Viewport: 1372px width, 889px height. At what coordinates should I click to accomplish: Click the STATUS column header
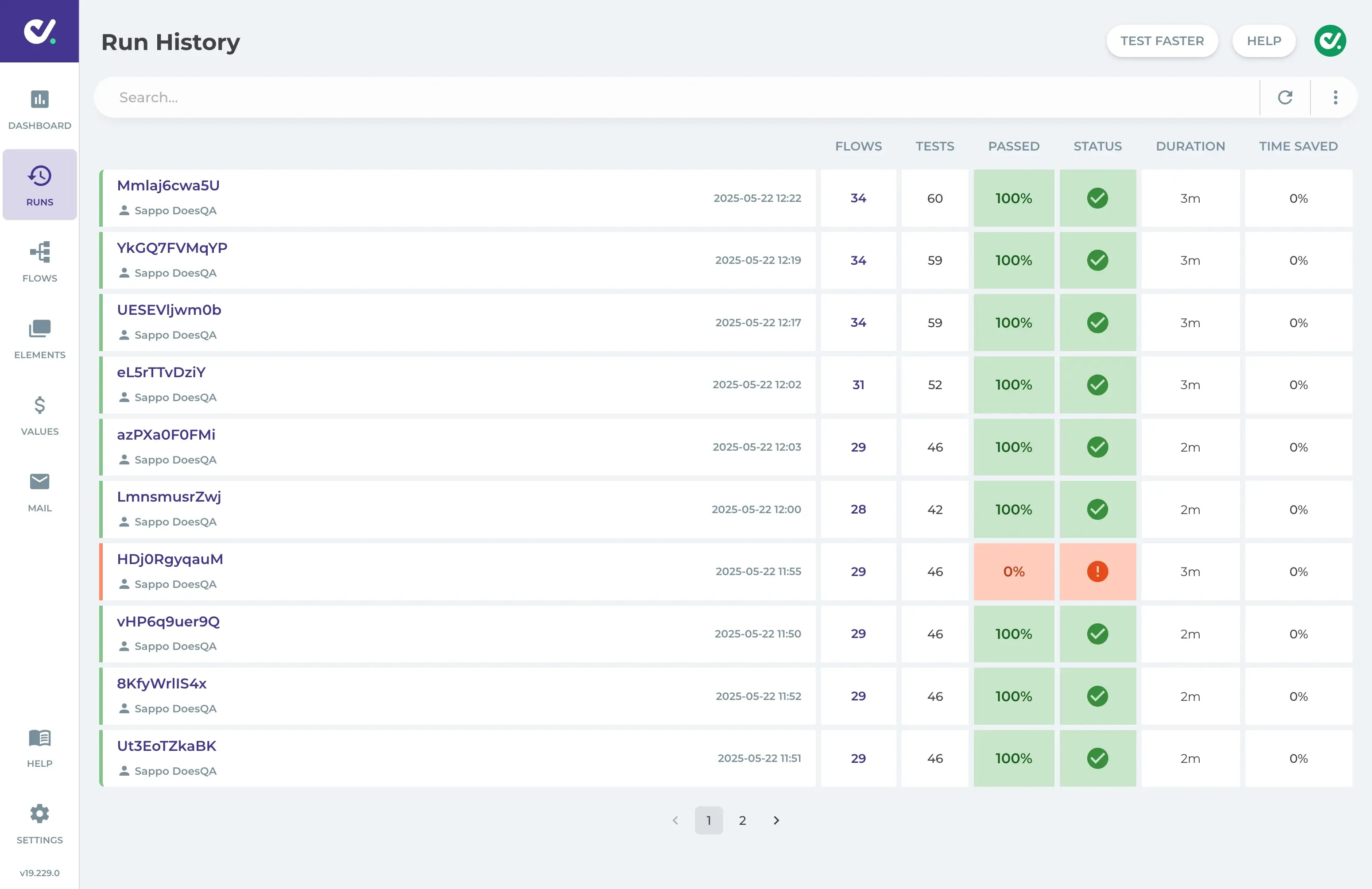point(1097,147)
